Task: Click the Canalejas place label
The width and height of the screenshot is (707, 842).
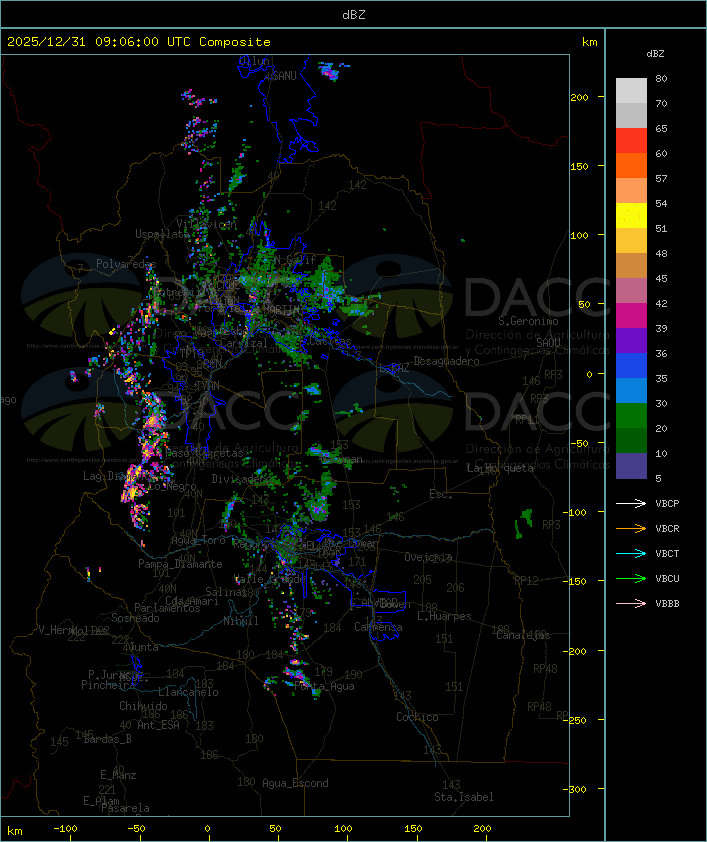Action: click(x=523, y=635)
